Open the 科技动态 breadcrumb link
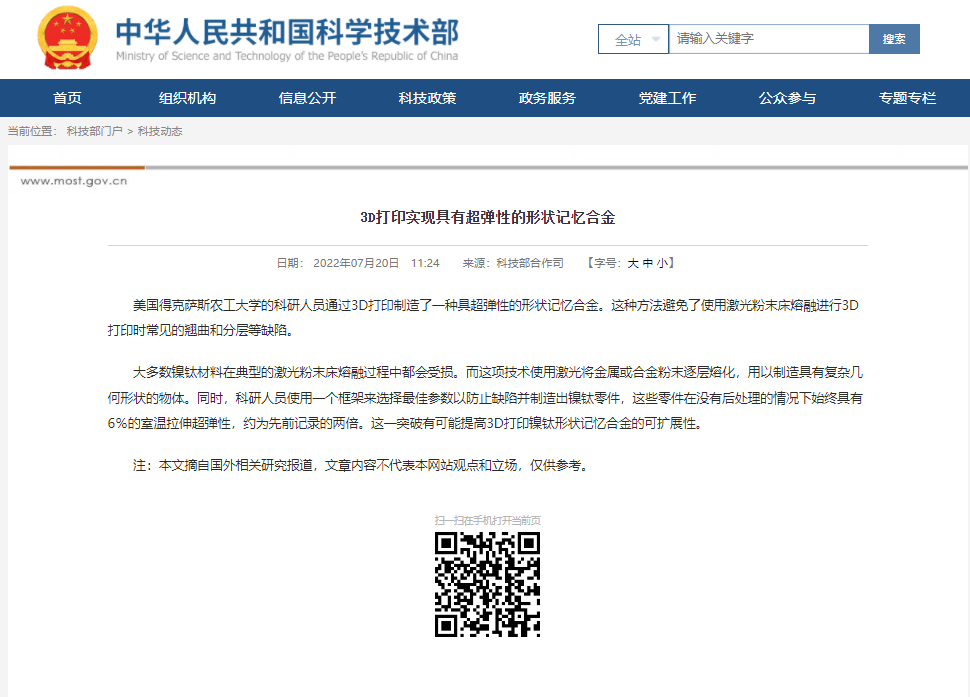The height and width of the screenshot is (697, 970). tap(158, 130)
